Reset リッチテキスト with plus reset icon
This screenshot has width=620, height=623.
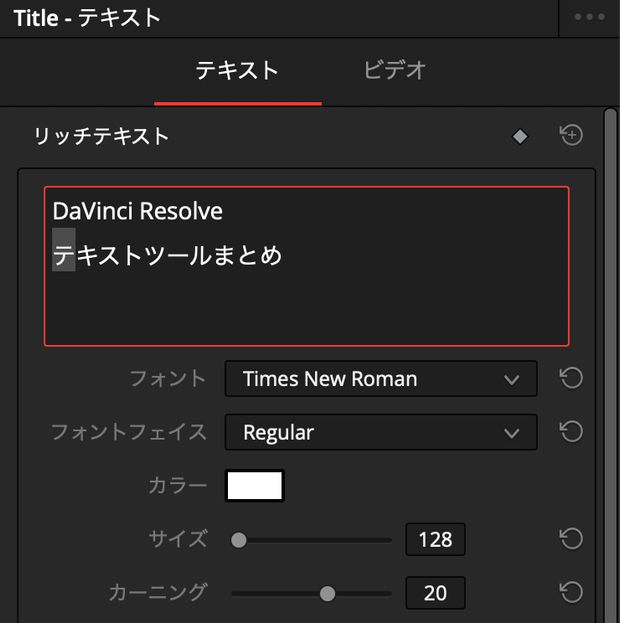pos(571,135)
